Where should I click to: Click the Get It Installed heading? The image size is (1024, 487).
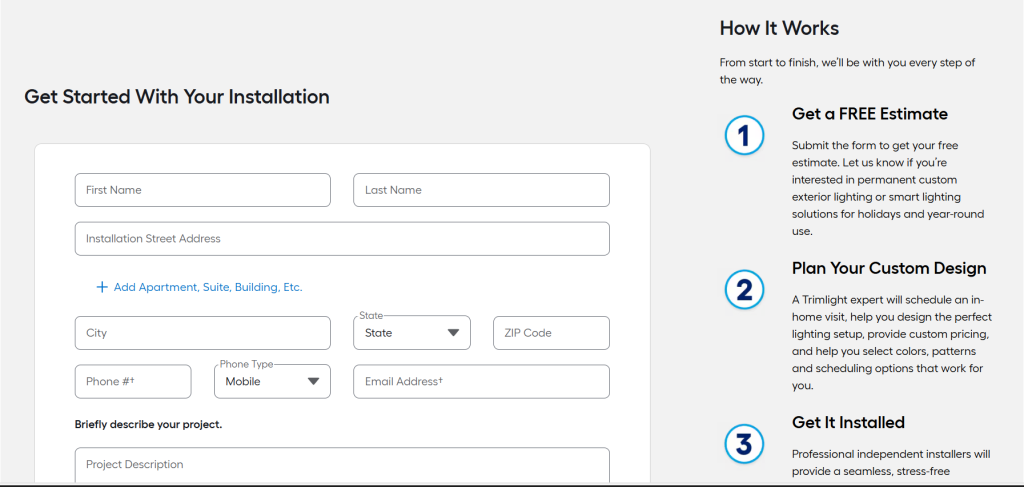click(848, 422)
